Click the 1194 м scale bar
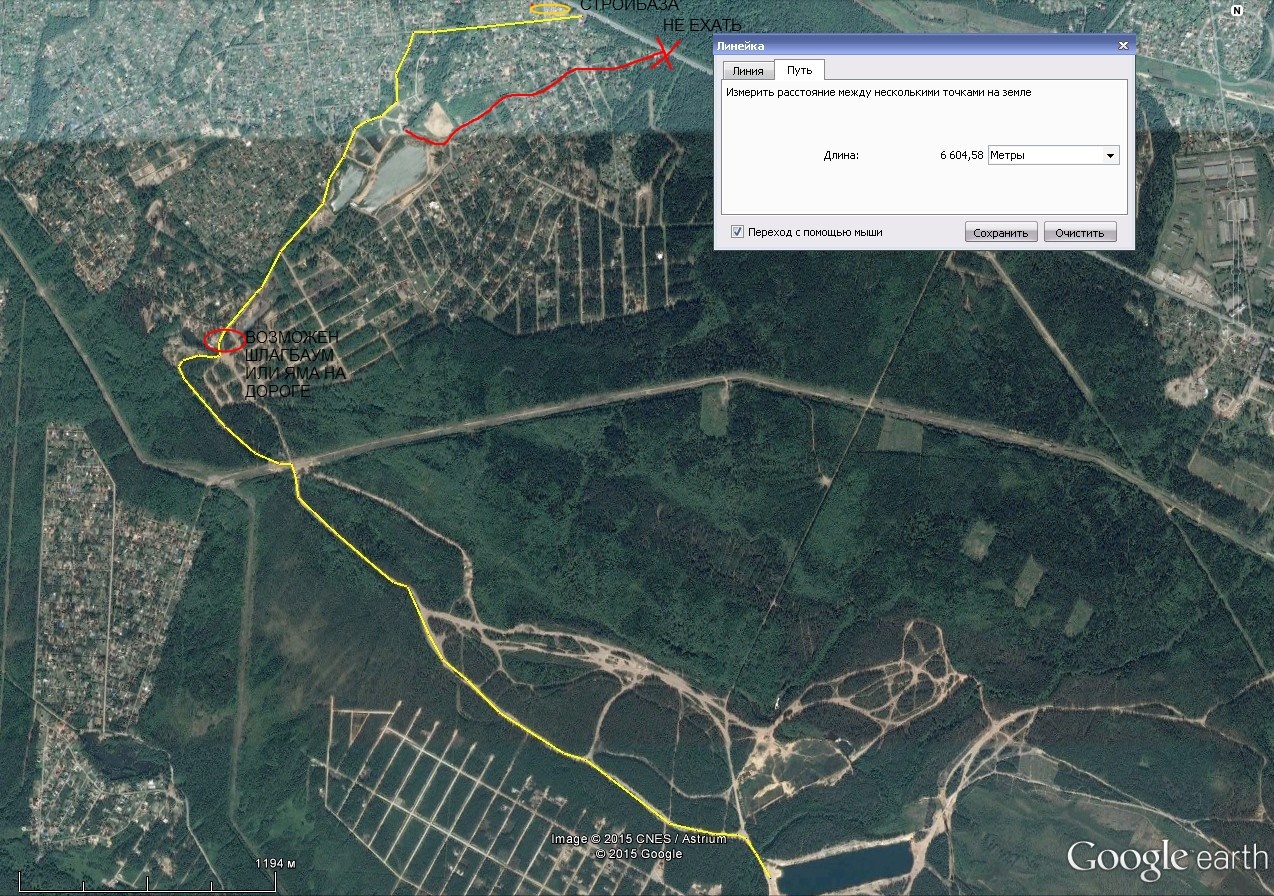The image size is (1274, 896). click(x=139, y=880)
